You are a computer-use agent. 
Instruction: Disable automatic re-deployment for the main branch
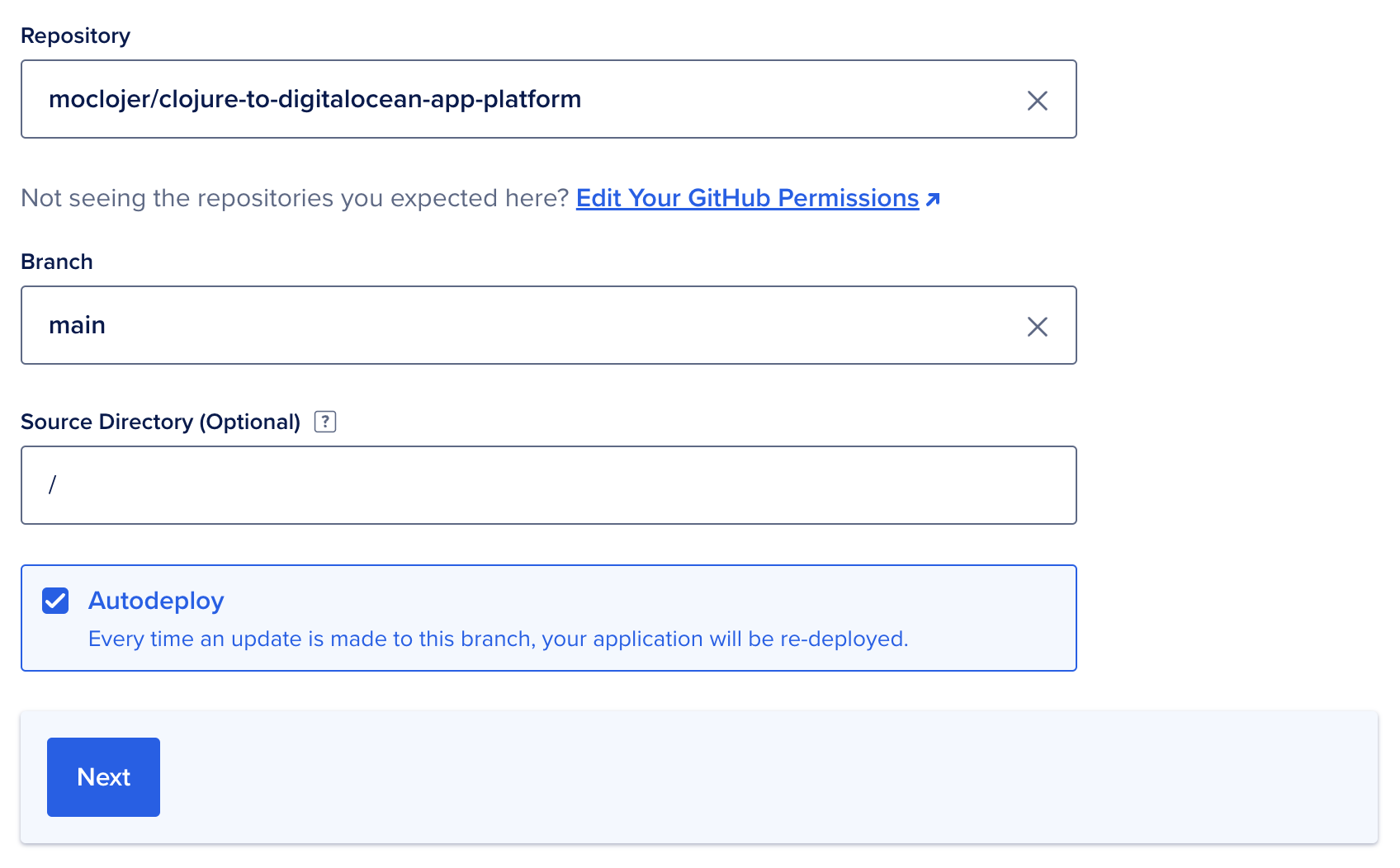(x=54, y=601)
